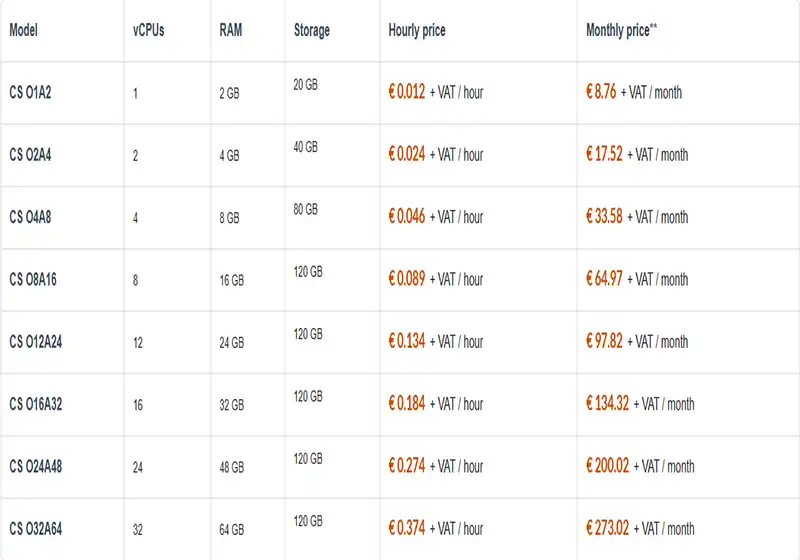The image size is (800, 560).
Task: Select the CS O2A4 model name
Action: [x=32, y=155]
